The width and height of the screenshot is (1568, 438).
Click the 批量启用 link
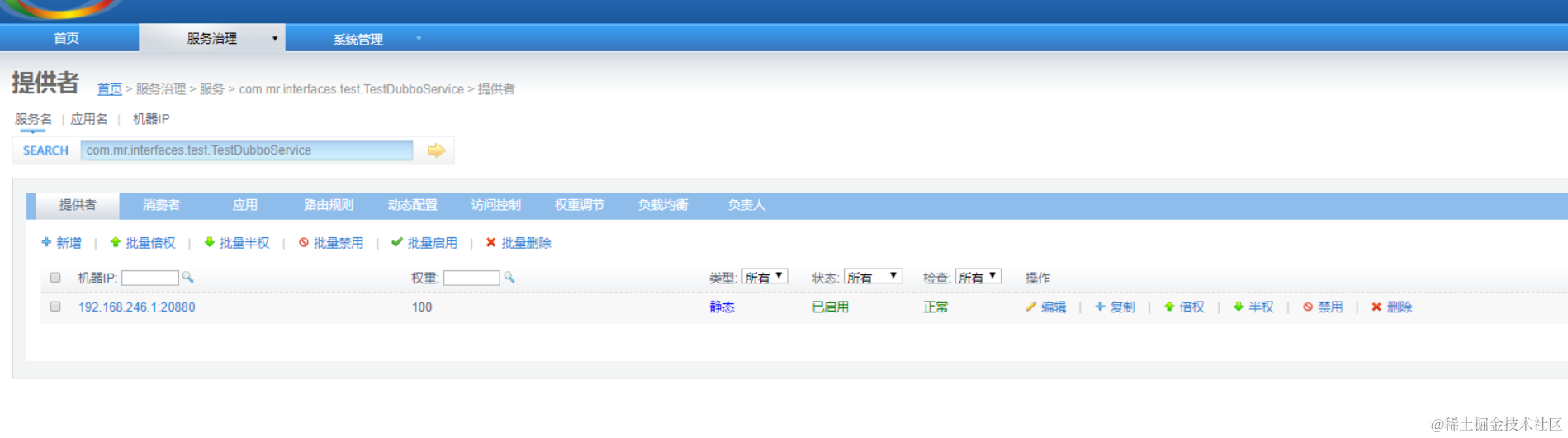(x=433, y=243)
